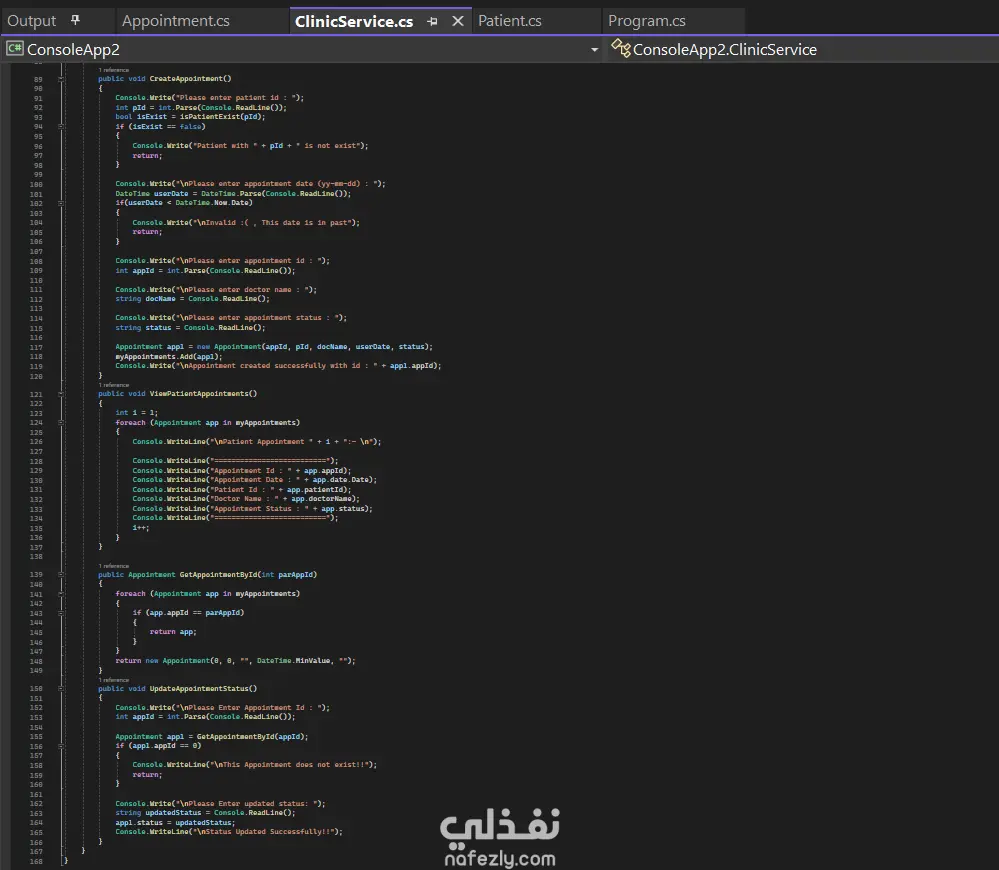This screenshot has height=870, width=999.
Task: Click the UpdateAppointmentStatus method name
Action: [x=199, y=688]
